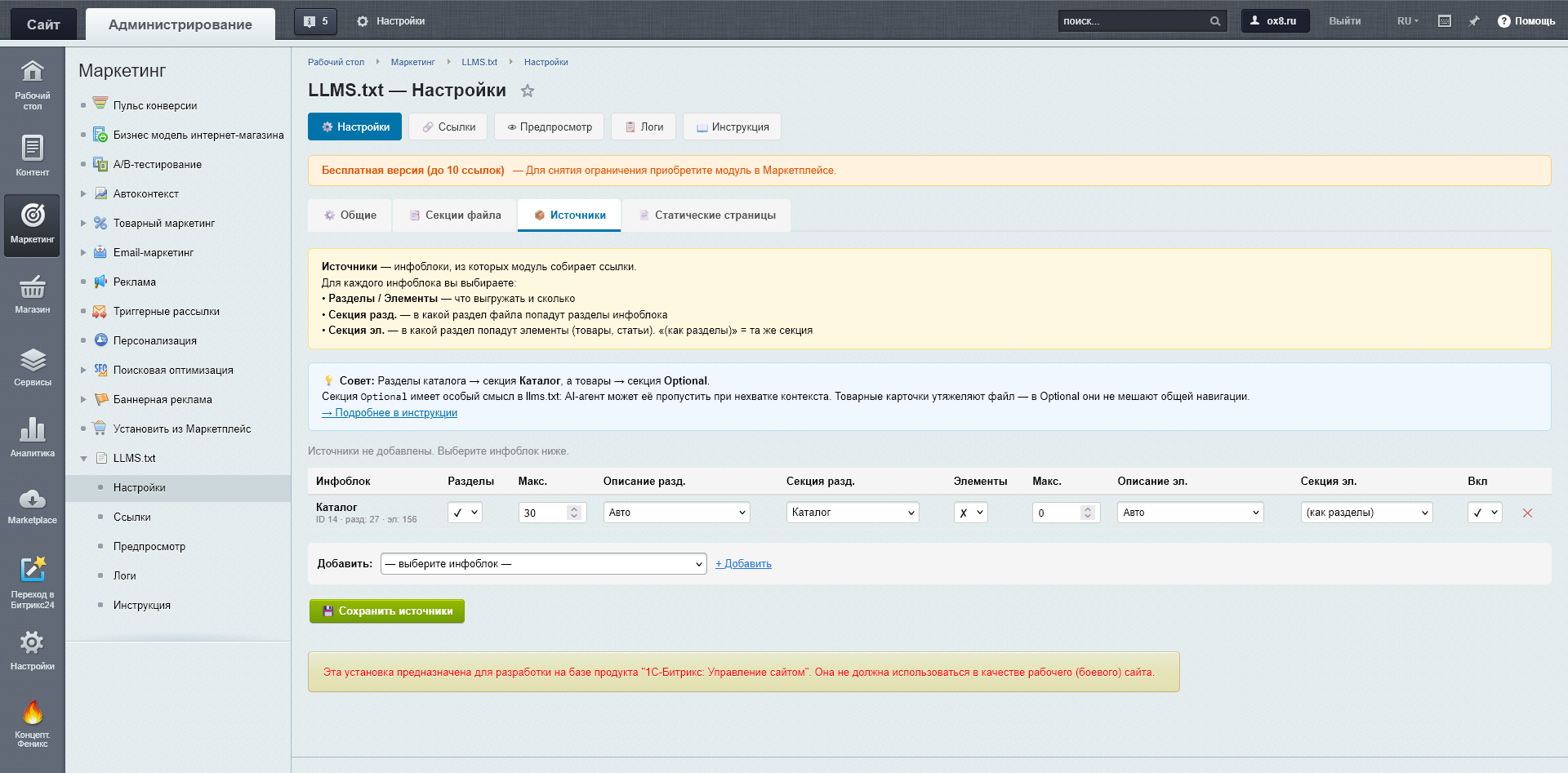Screen dimensions: 1568x773
Task: Expand the выберите инфоблок dropdown
Action: [x=543, y=563]
